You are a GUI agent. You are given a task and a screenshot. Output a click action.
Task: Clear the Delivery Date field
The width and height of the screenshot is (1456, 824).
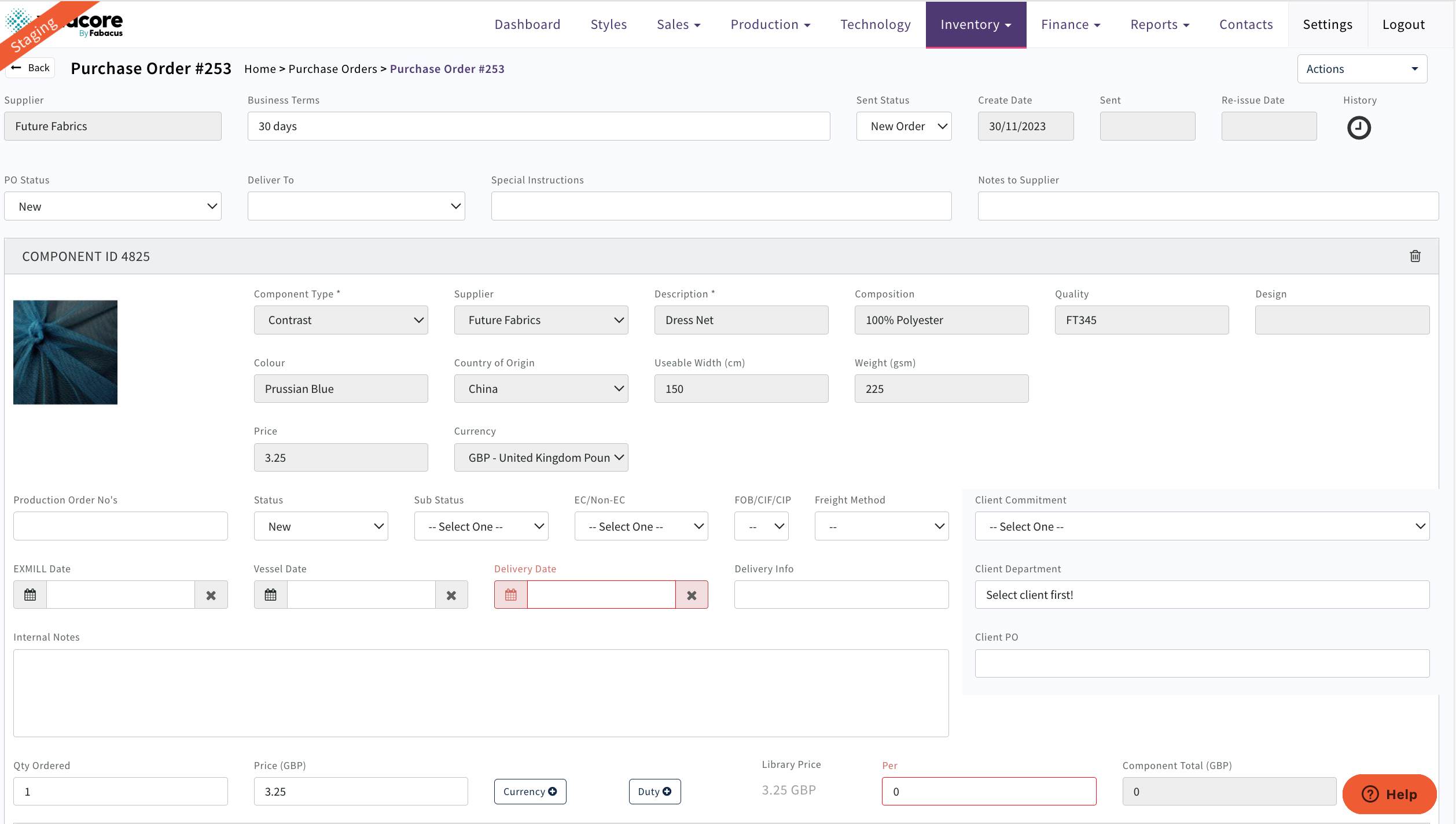(692, 595)
